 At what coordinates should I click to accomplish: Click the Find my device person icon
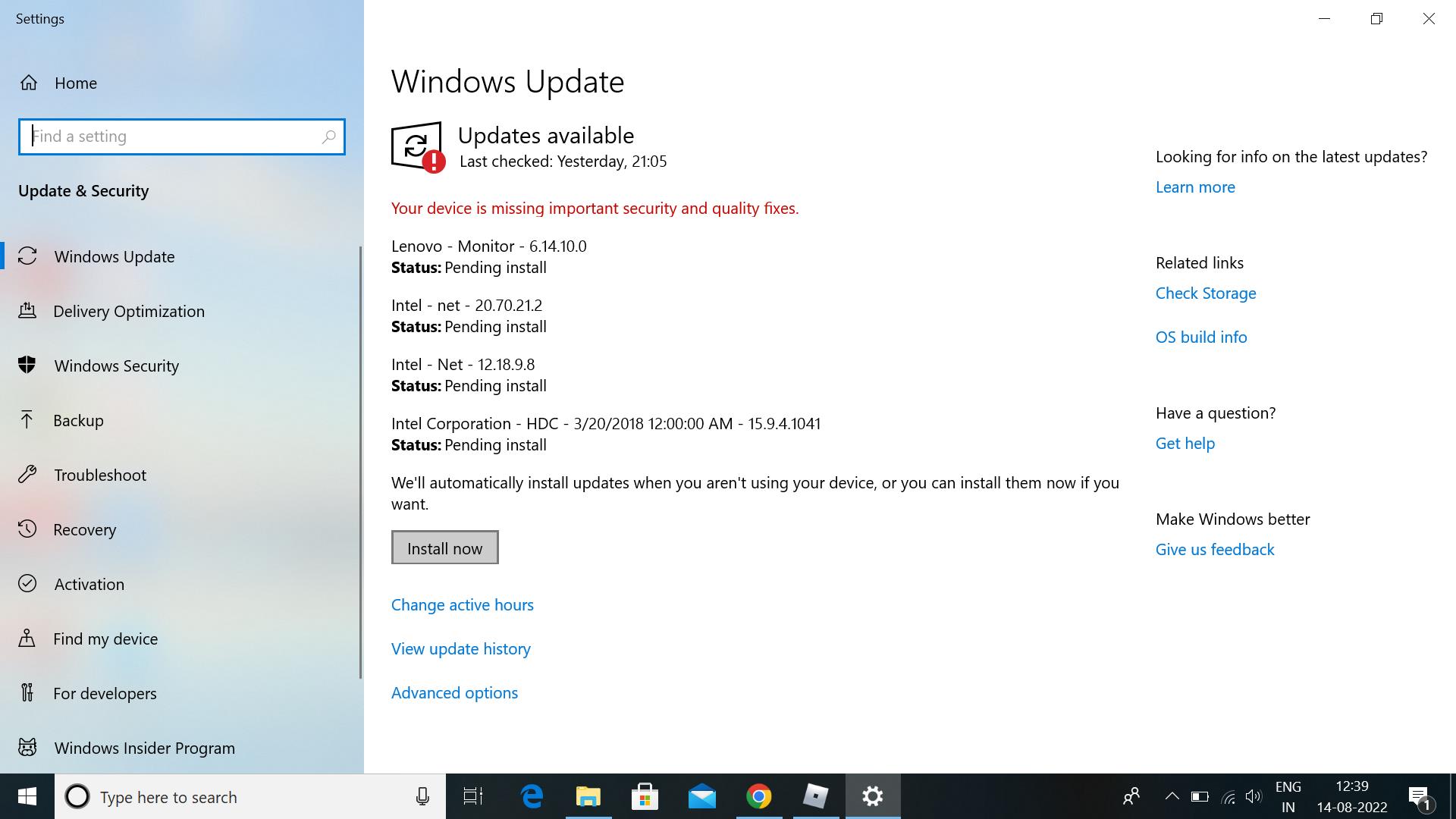tap(27, 639)
